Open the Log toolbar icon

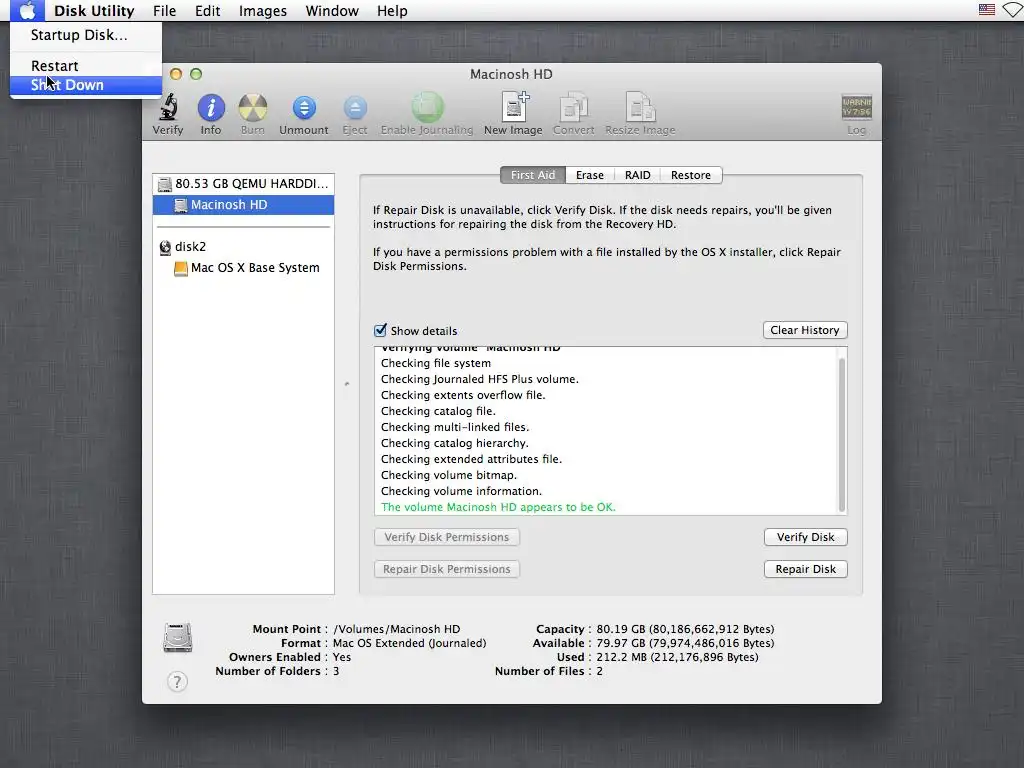point(856,107)
